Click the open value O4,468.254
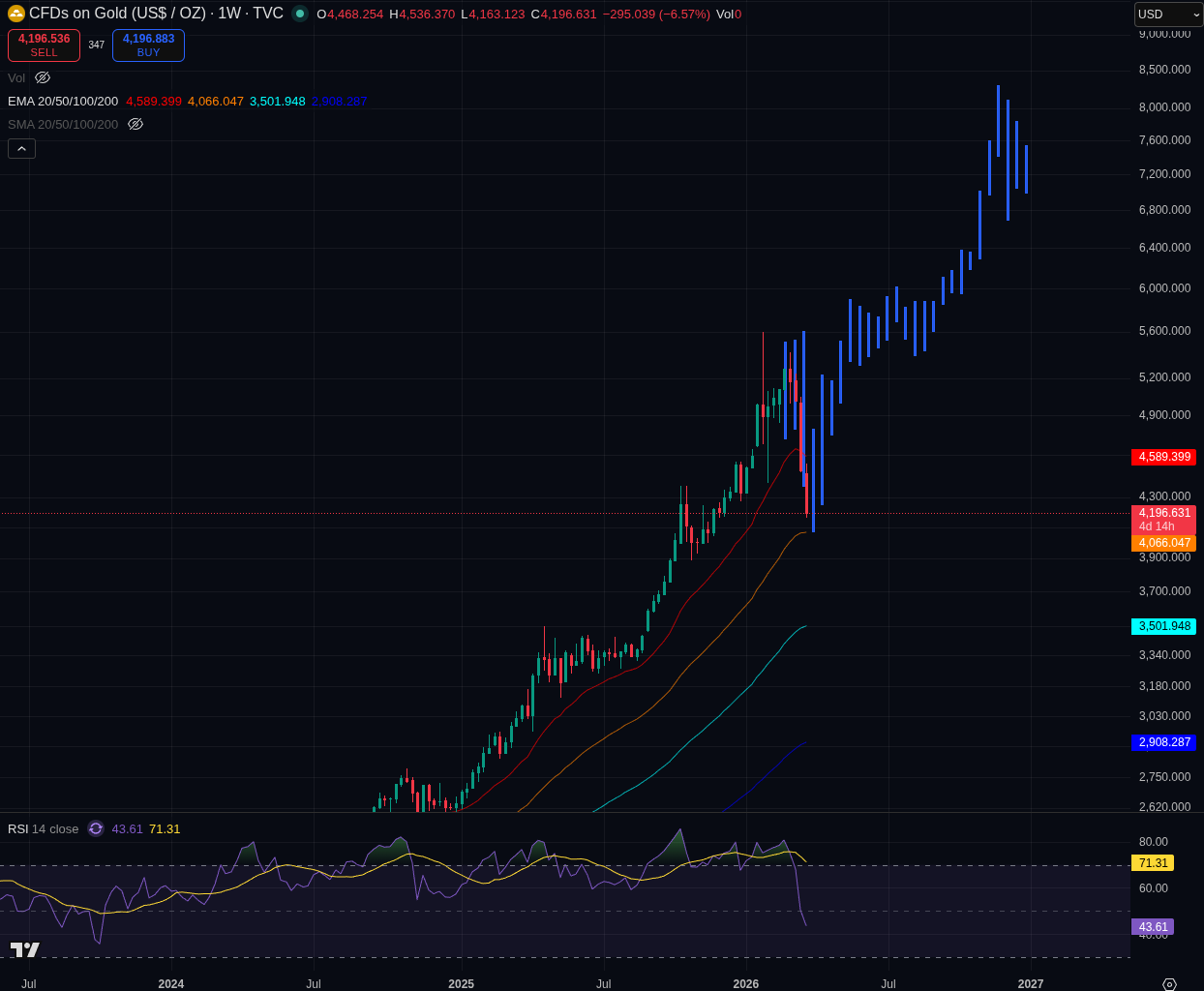The width and height of the screenshot is (1204, 991). click(349, 14)
